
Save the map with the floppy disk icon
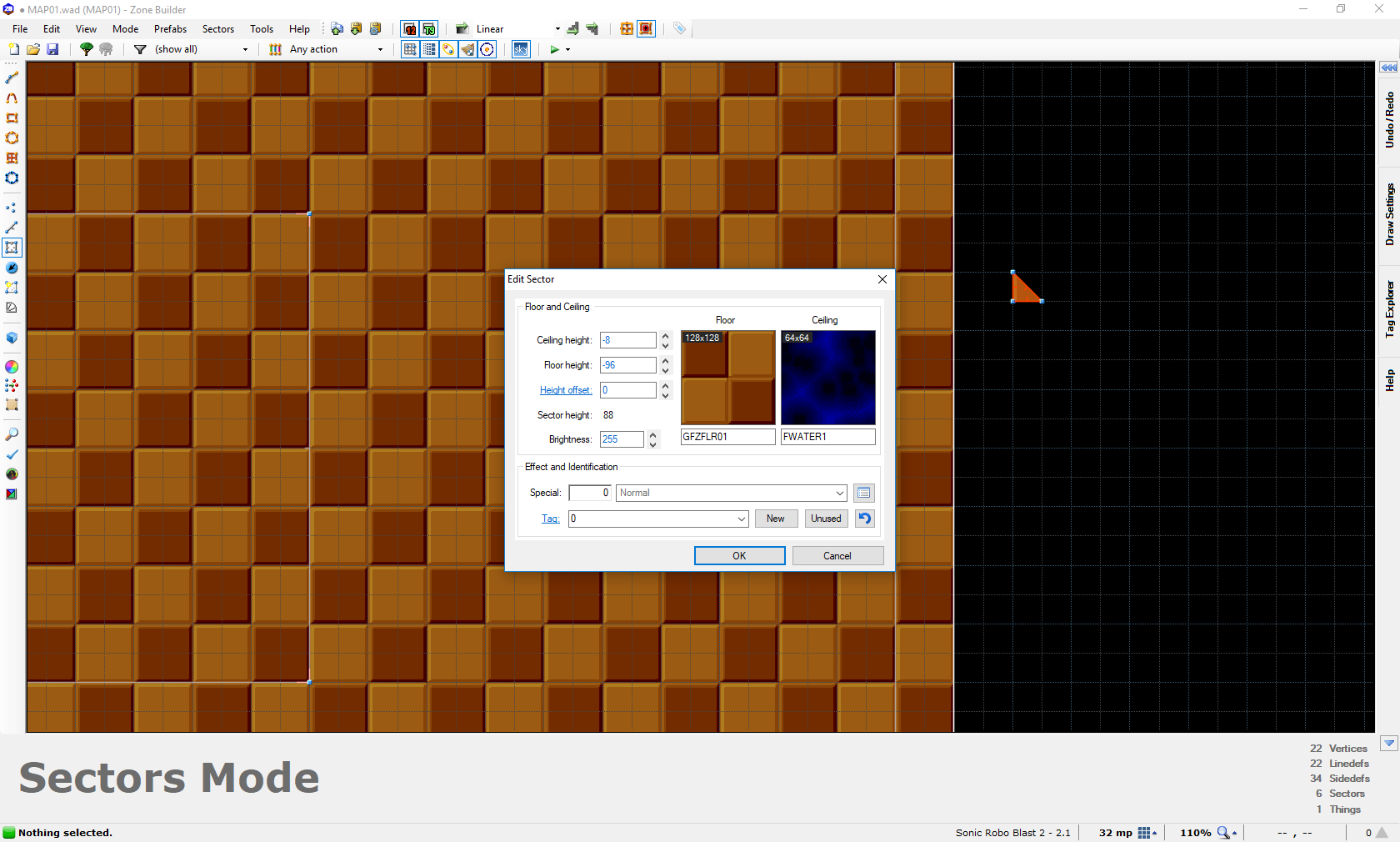click(x=52, y=49)
